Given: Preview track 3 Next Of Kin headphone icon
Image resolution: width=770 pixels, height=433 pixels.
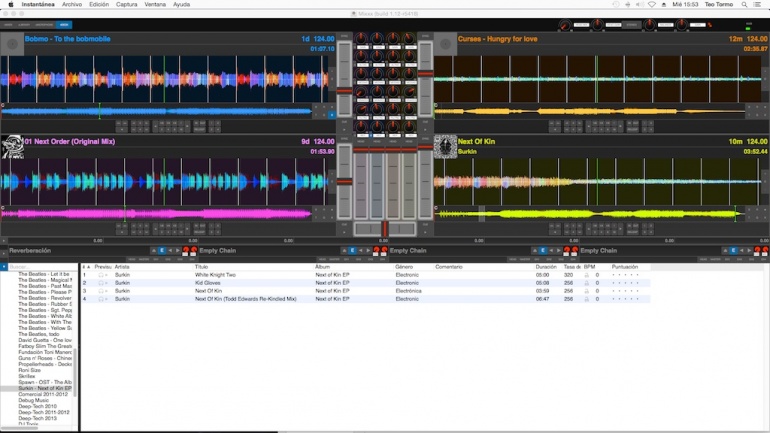Looking at the screenshot, I should pyautogui.click(x=101, y=291).
